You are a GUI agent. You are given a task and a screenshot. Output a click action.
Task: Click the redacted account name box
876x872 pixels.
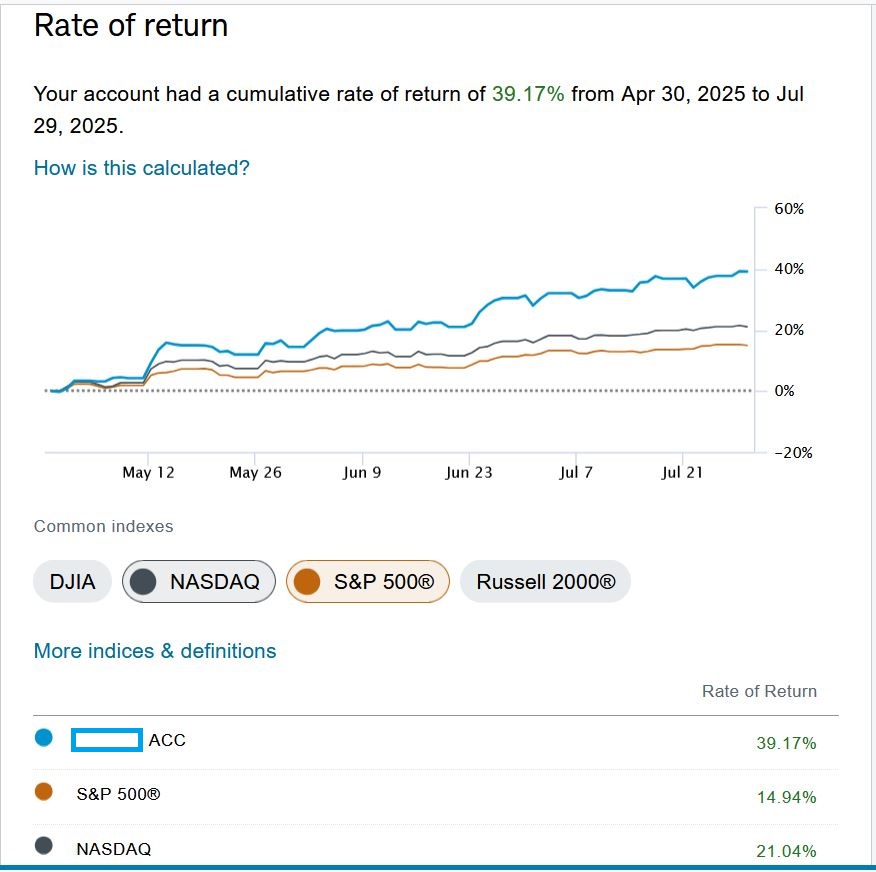(107, 740)
